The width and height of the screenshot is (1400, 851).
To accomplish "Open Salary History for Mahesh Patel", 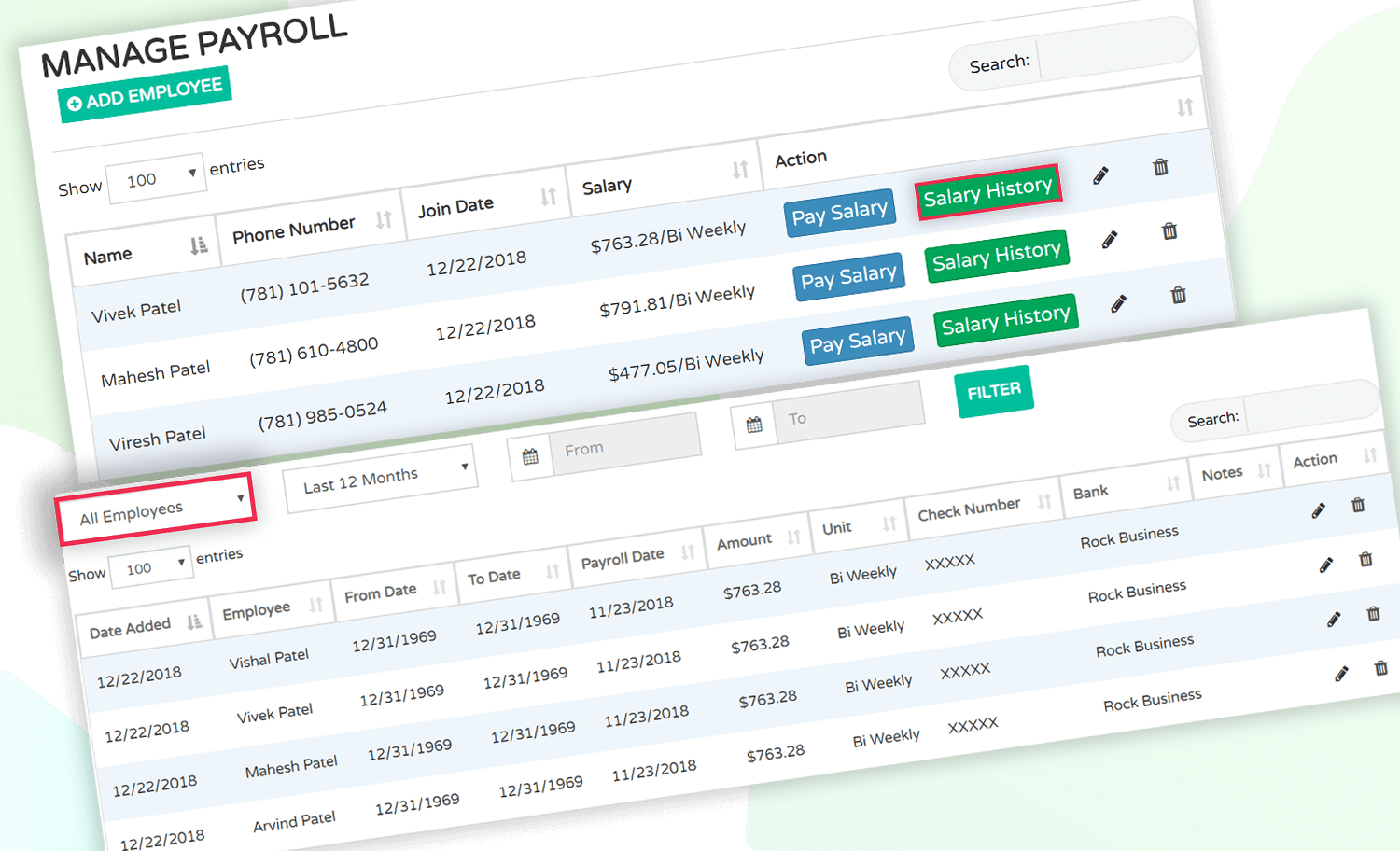I will pyautogui.click(x=997, y=256).
